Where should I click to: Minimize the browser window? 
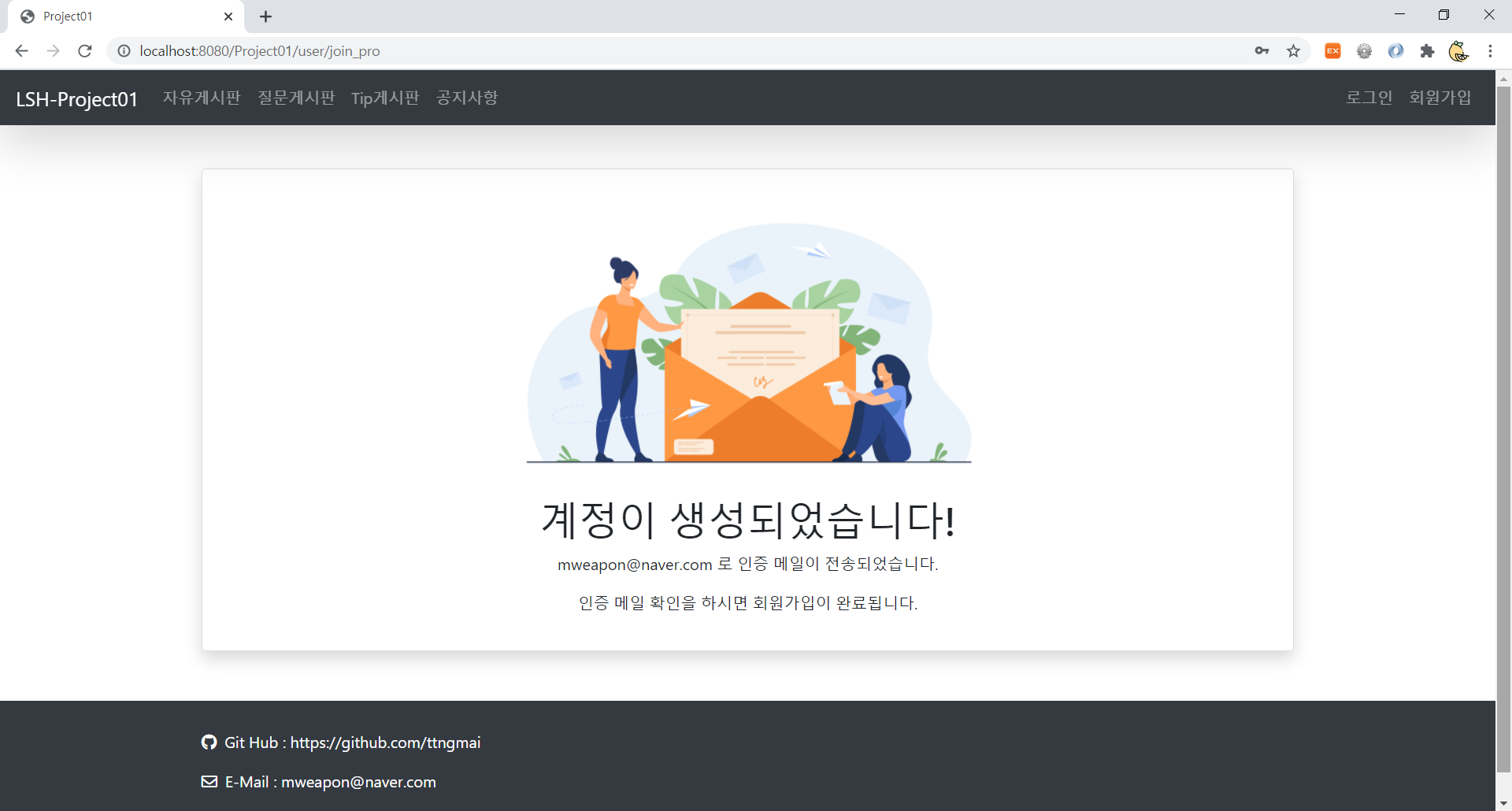[x=1399, y=15]
